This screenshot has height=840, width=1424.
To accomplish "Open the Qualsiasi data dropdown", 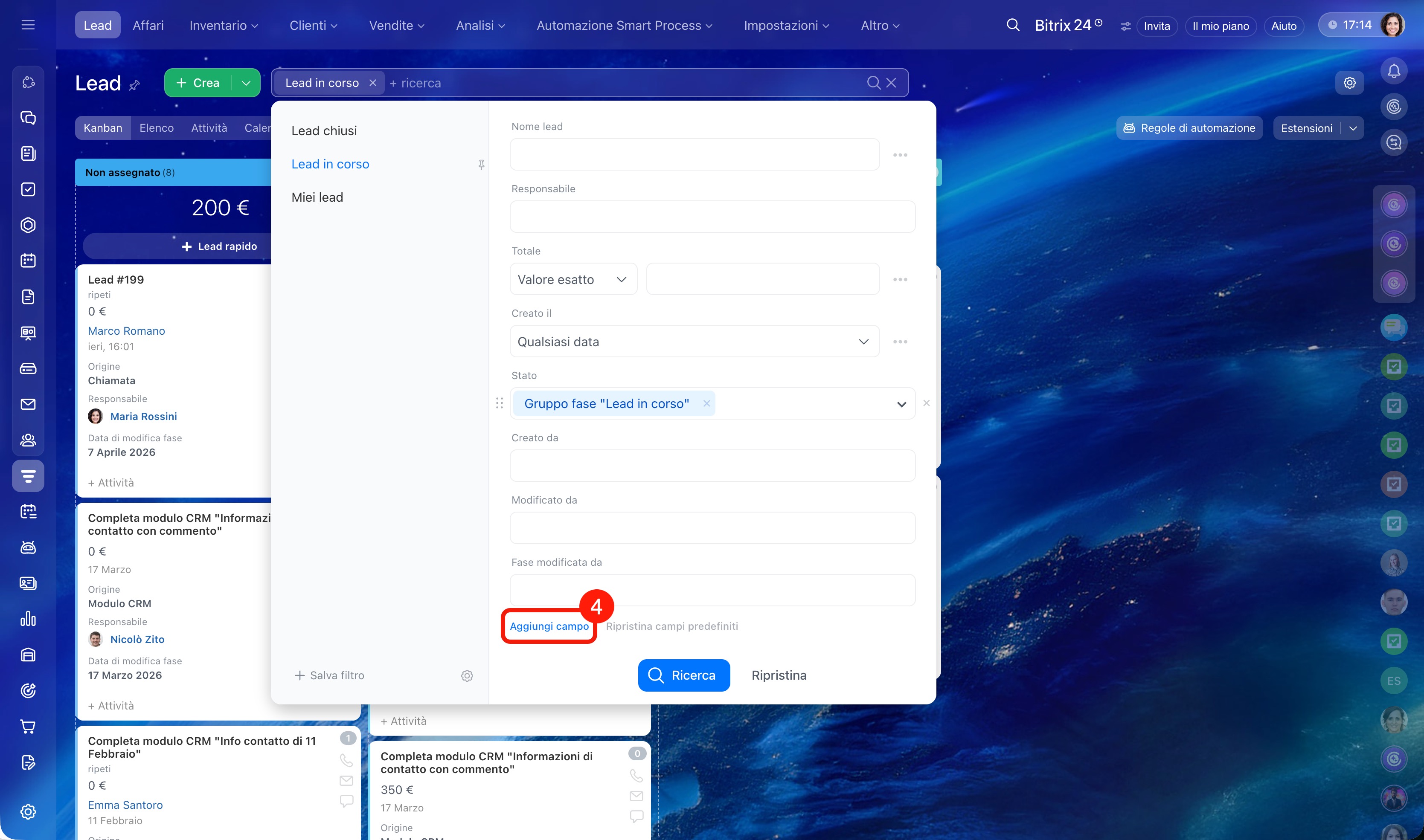I will (x=694, y=342).
